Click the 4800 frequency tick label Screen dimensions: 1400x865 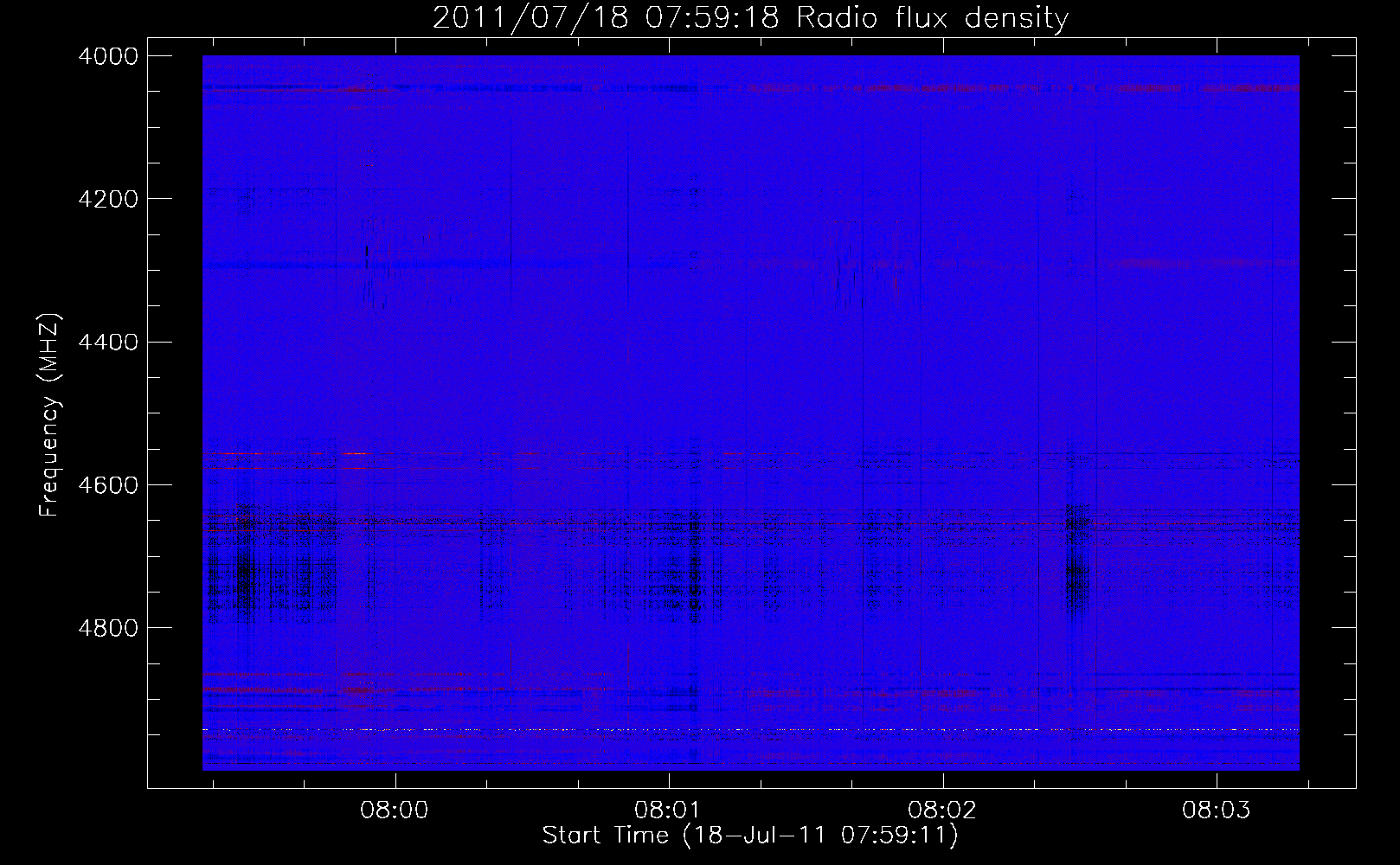108,628
